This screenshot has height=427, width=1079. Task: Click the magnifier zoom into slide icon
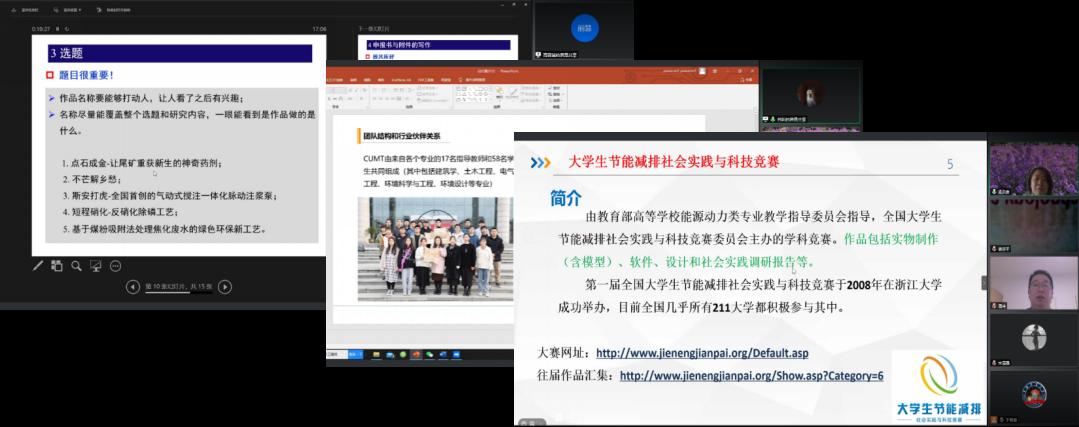[76, 266]
